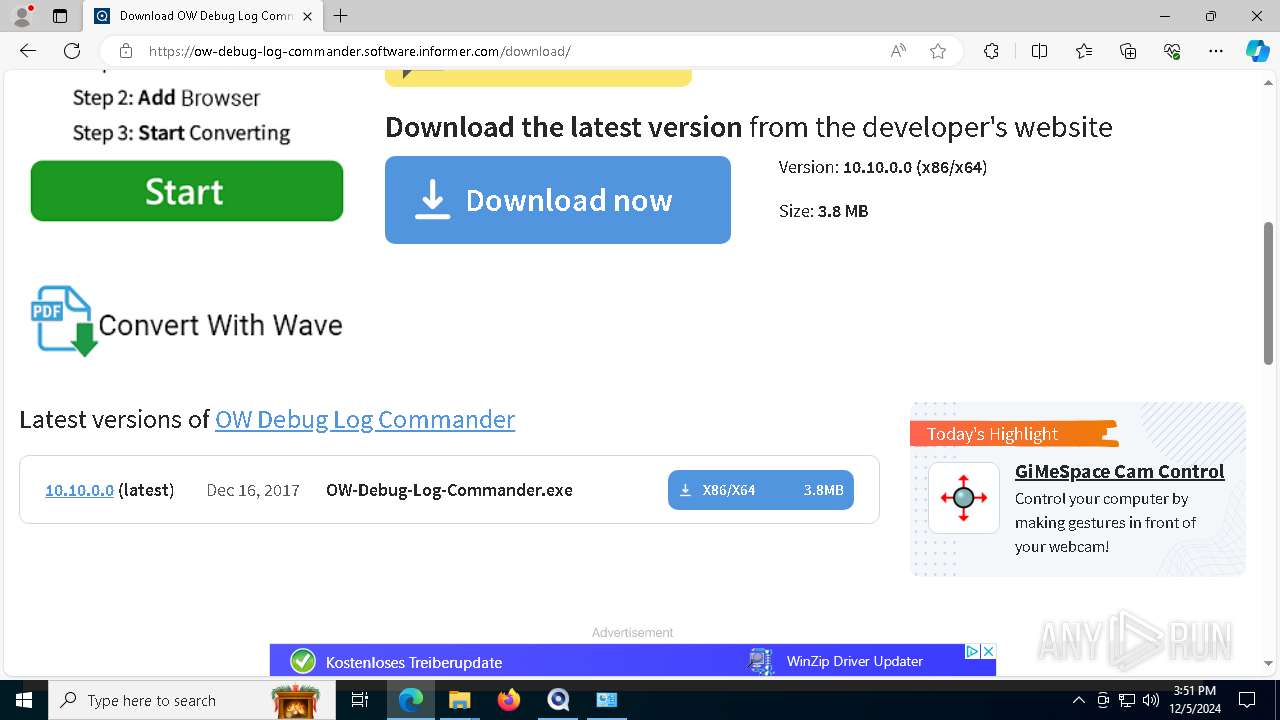Viewport: 1280px width, 720px height.
Task: Open the OW Debug Log Commander link
Action: (x=365, y=419)
